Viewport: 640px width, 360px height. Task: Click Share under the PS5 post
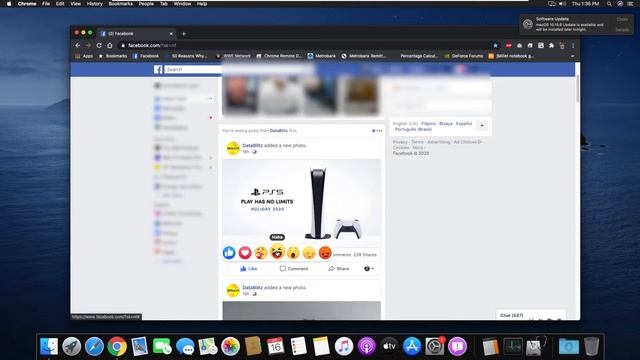coord(339,269)
